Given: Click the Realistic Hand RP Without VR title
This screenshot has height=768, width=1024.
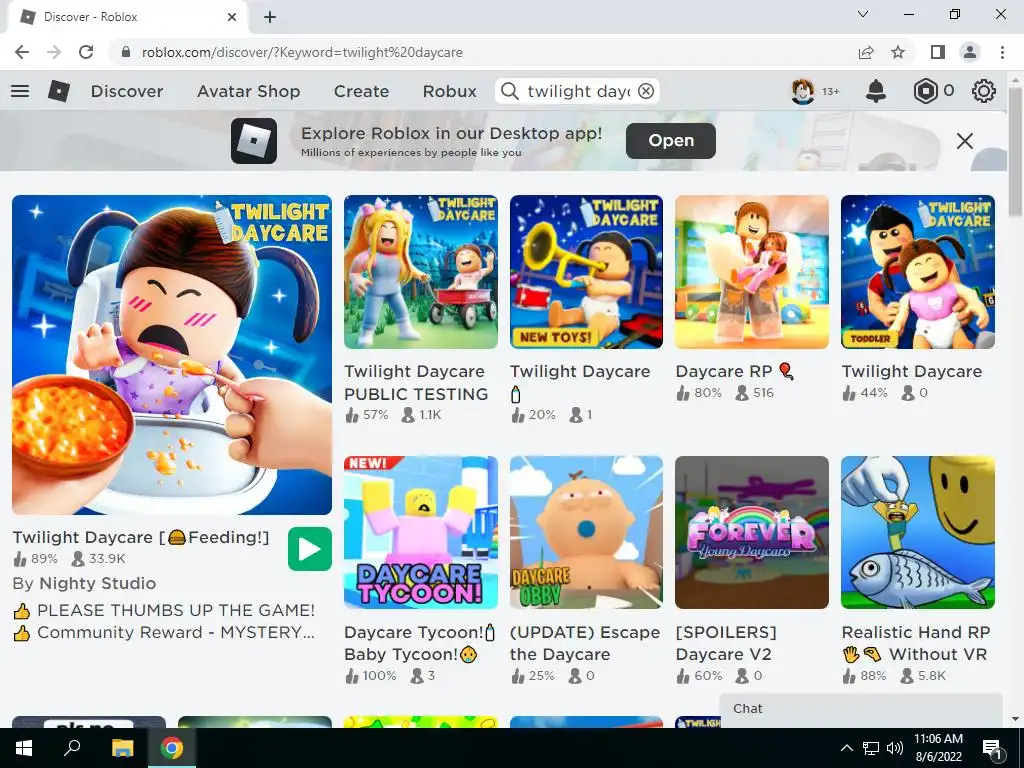Looking at the screenshot, I should [x=916, y=643].
